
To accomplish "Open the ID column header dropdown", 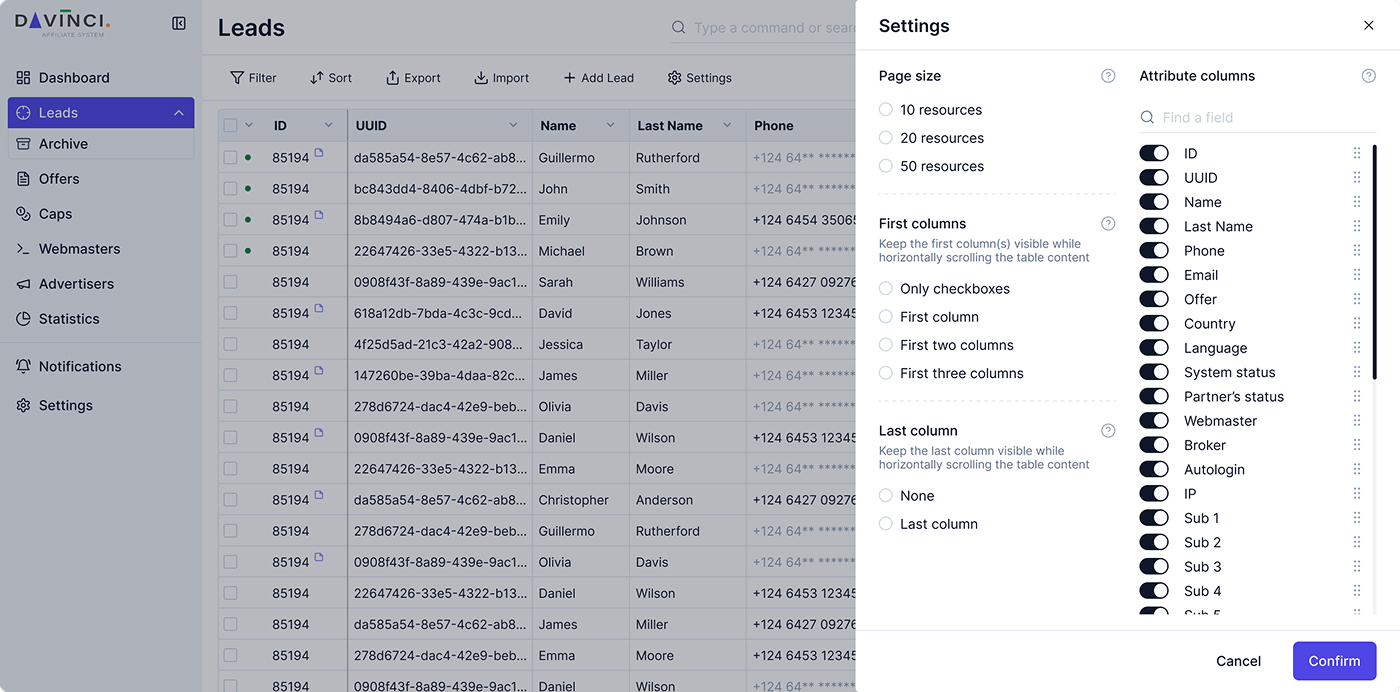I will coord(328,125).
